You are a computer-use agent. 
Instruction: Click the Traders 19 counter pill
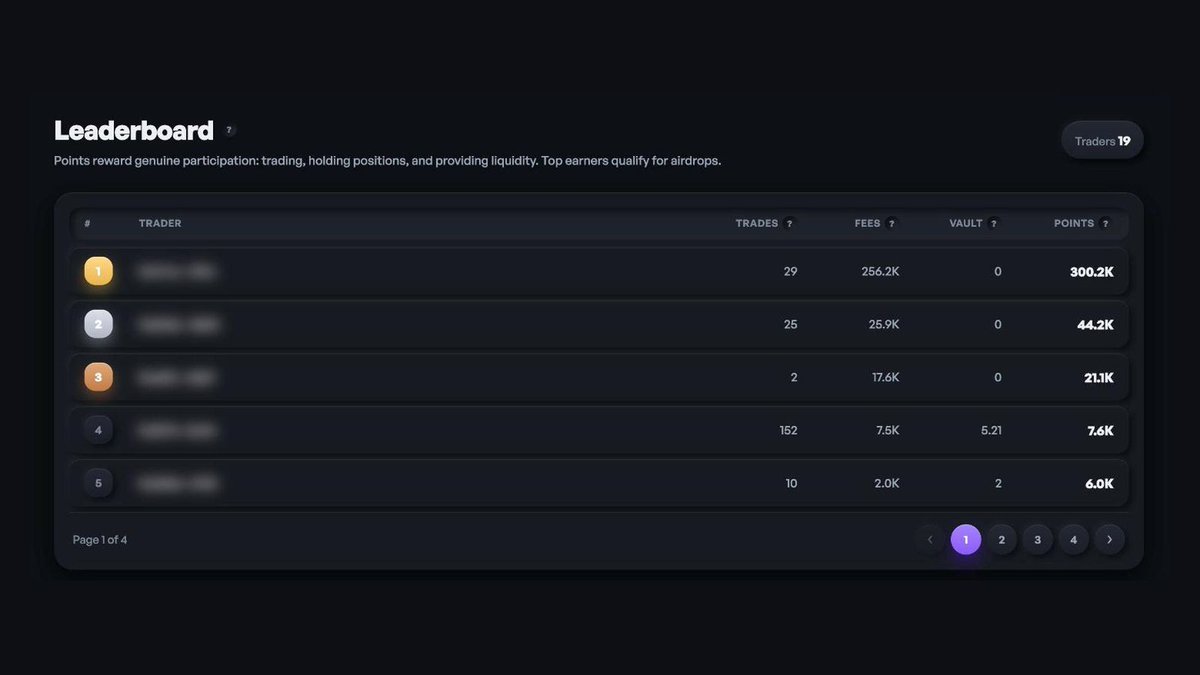[1102, 141]
